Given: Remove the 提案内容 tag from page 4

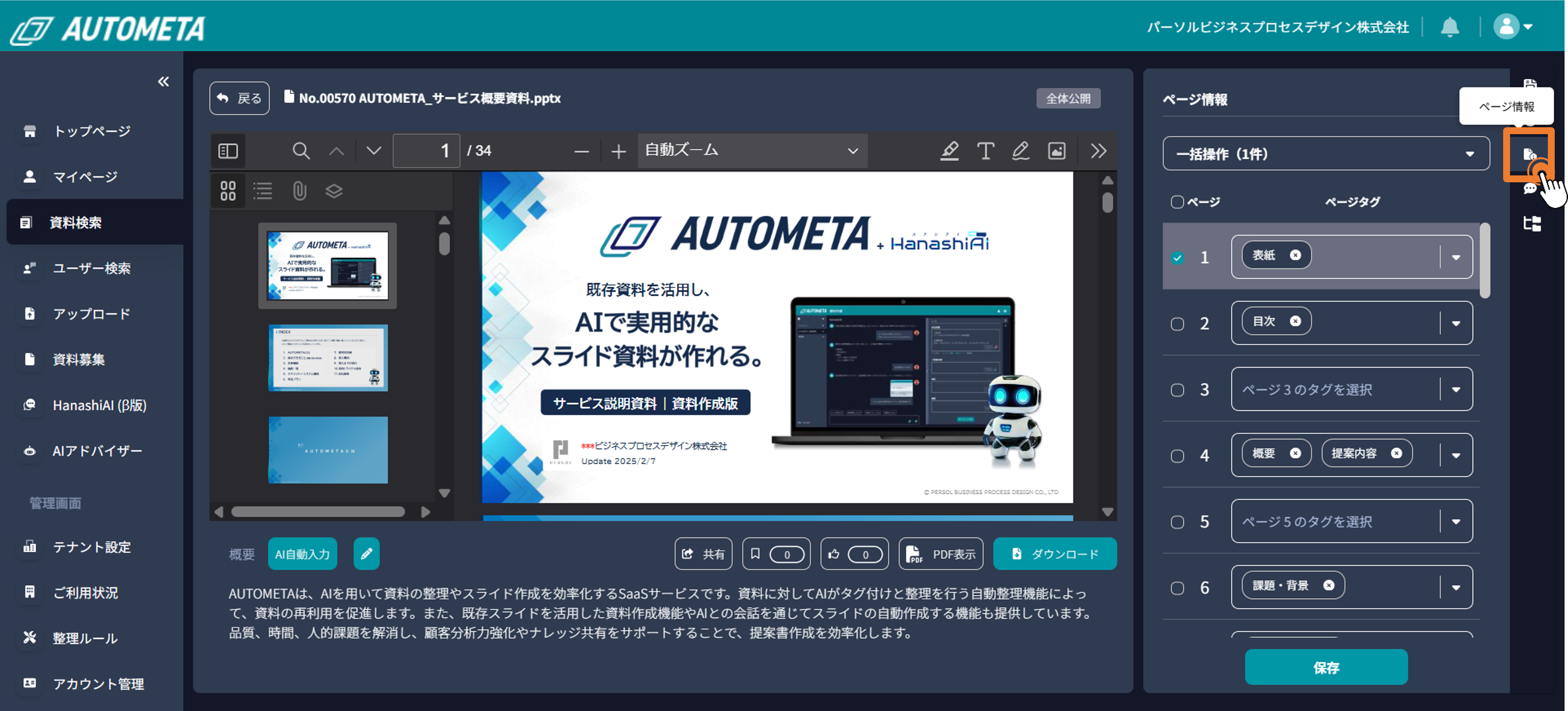Looking at the screenshot, I should [x=1397, y=453].
